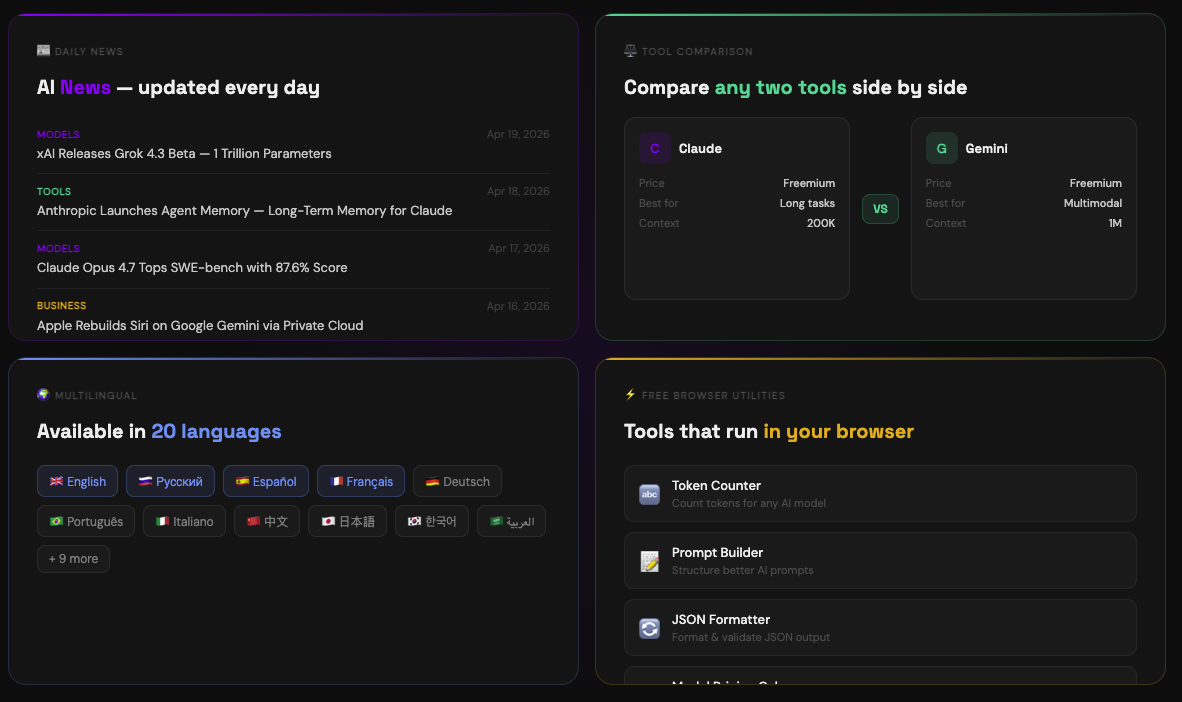Click 'Count tokens for any AI model' description

pos(749,503)
